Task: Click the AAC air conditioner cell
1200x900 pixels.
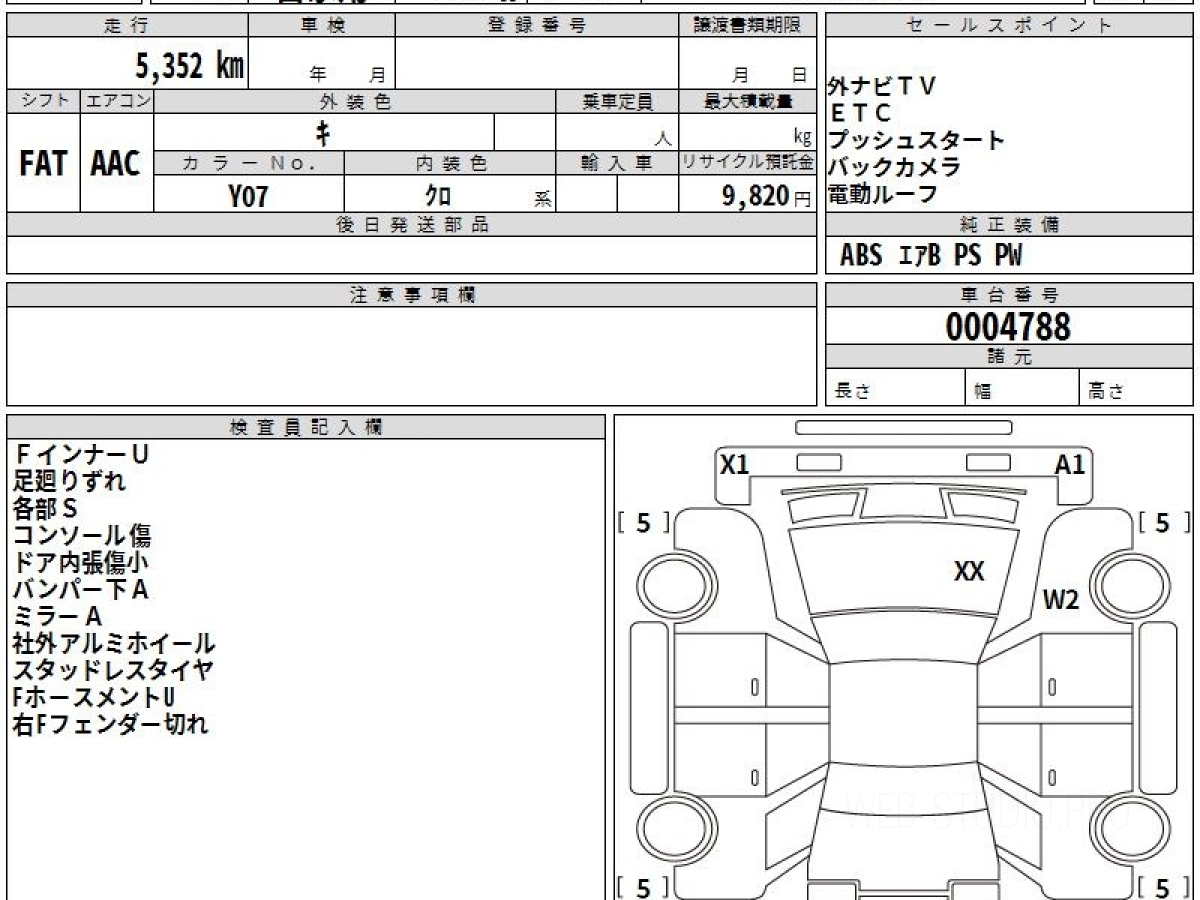Action: click(x=116, y=164)
